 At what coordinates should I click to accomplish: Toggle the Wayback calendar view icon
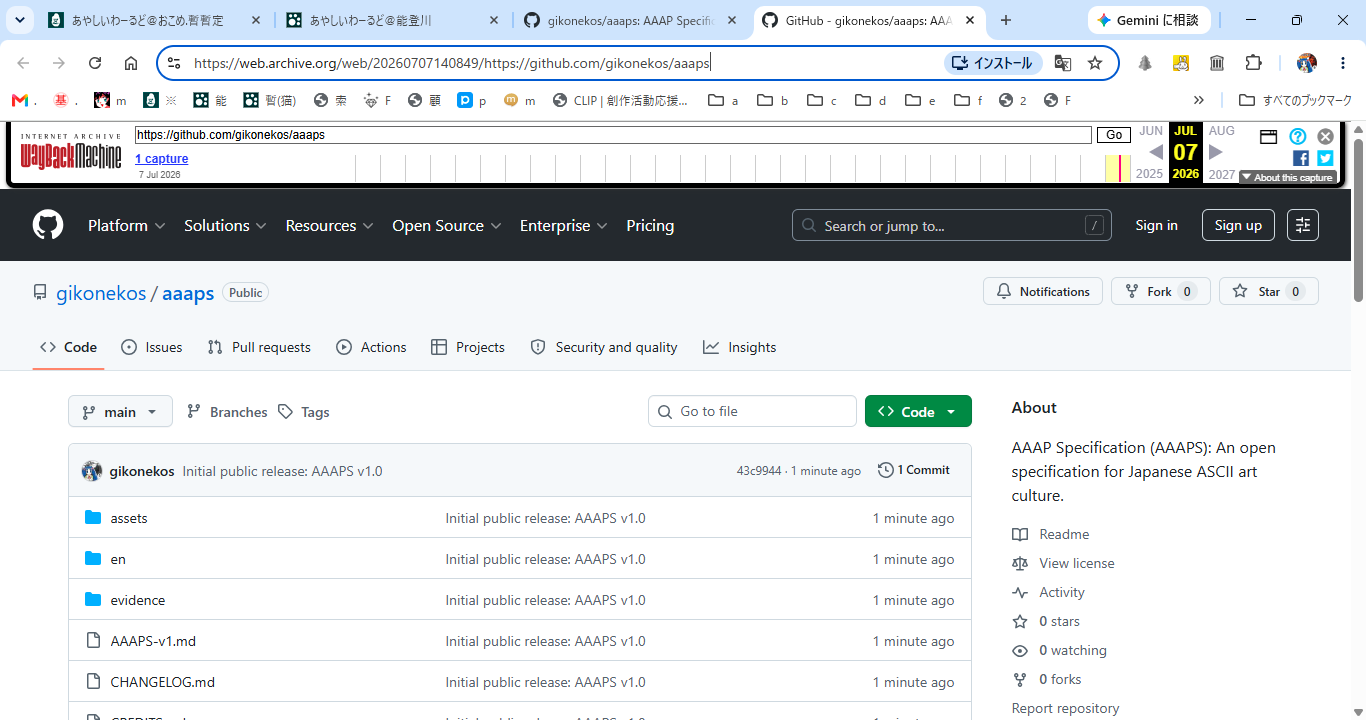coord(1268,137)
